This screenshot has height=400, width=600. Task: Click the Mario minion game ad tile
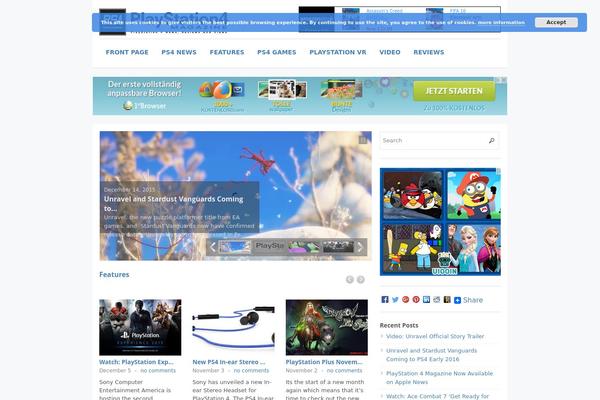tap(474, 195)
